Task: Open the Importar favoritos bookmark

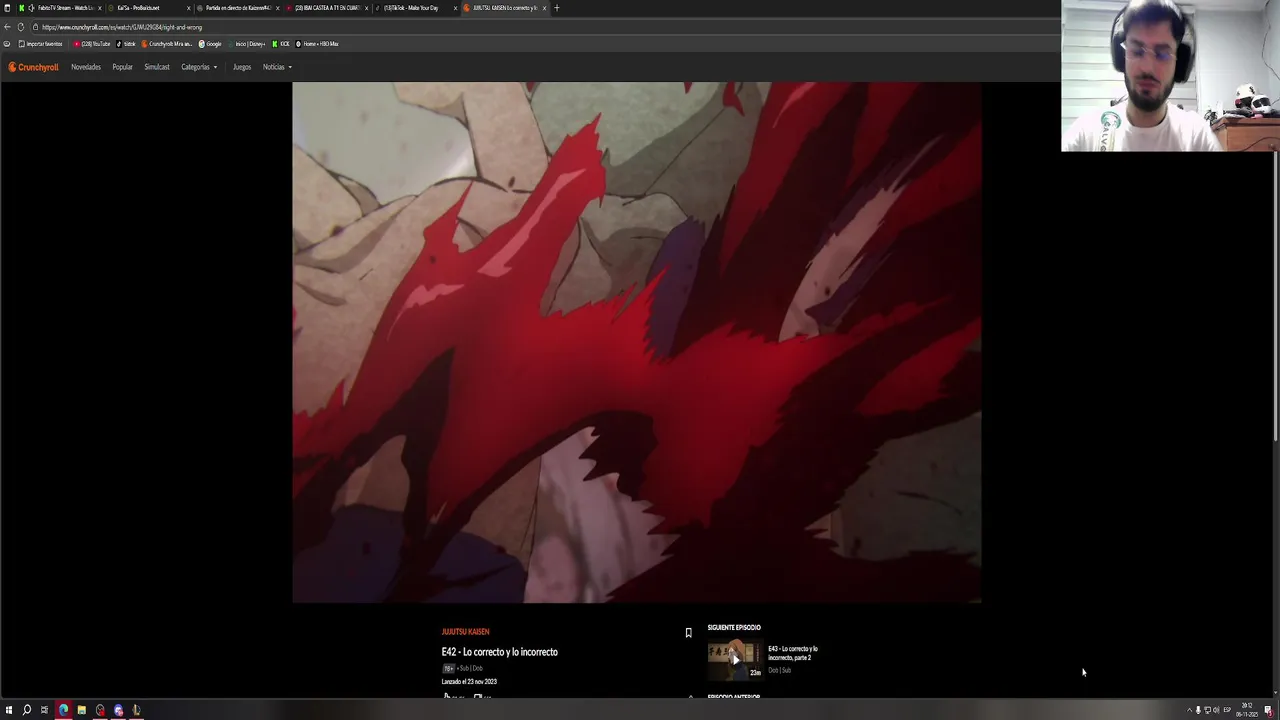Action: 40,44
